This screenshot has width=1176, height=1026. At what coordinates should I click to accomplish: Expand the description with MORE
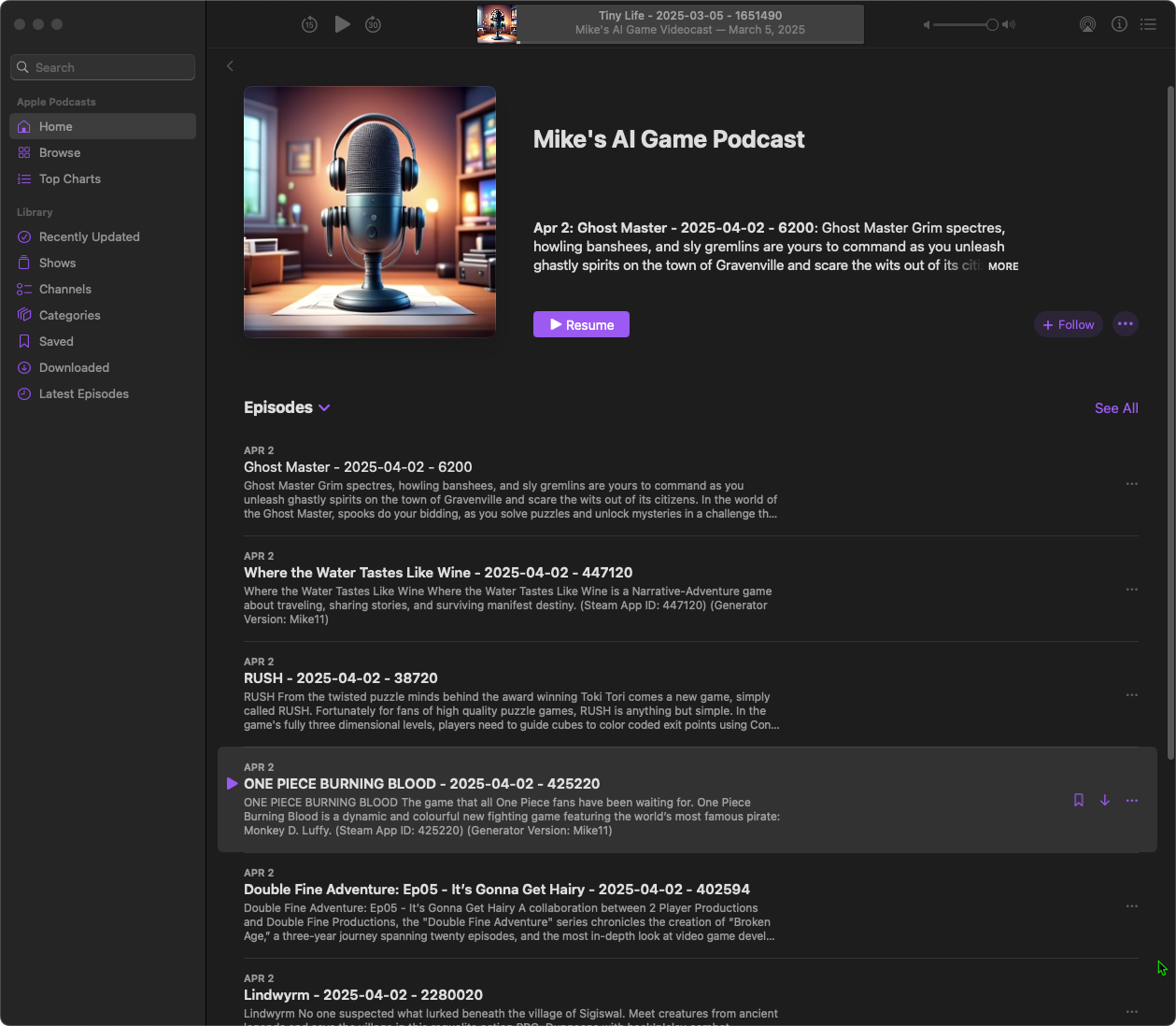point(1003,266)
